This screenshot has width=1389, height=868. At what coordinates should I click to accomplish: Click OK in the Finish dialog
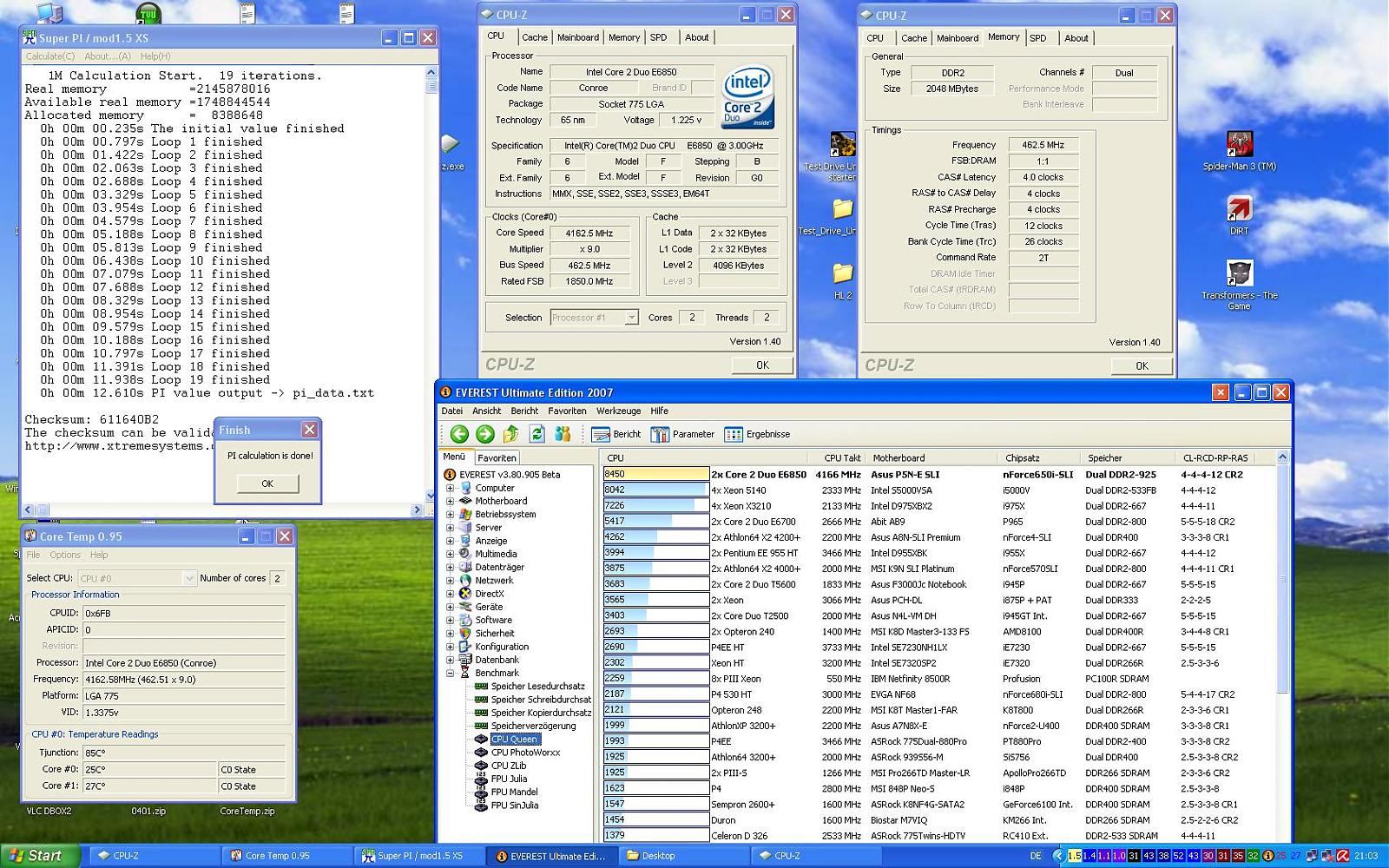point(267,483)
